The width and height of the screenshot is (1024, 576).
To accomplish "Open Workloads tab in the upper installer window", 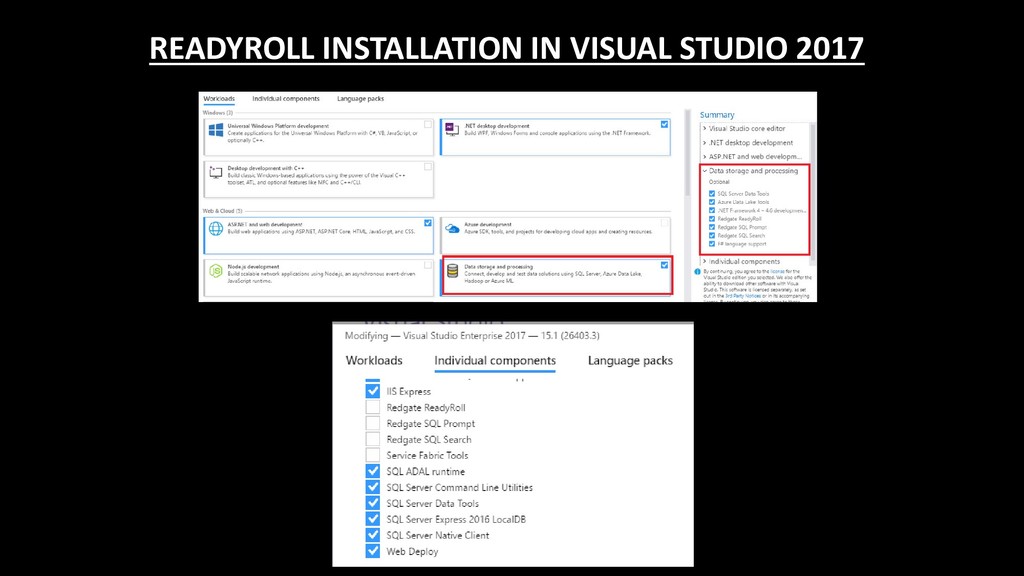I will (219, 99).
